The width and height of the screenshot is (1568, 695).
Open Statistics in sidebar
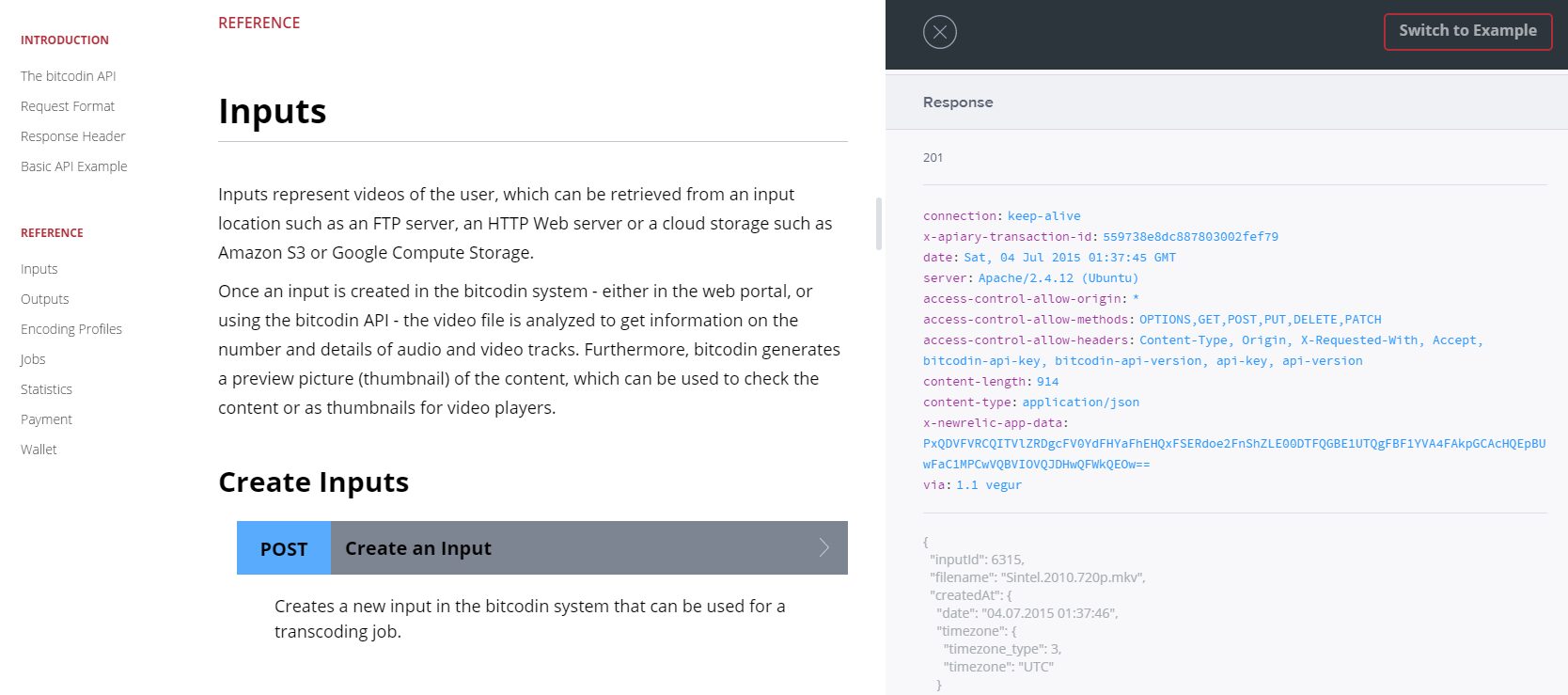pos(46,389)
